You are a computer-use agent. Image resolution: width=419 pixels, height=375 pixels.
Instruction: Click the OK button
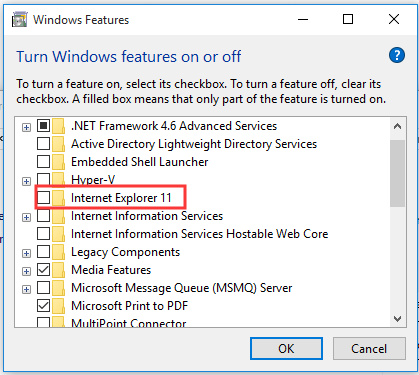[x=286, y=349]
